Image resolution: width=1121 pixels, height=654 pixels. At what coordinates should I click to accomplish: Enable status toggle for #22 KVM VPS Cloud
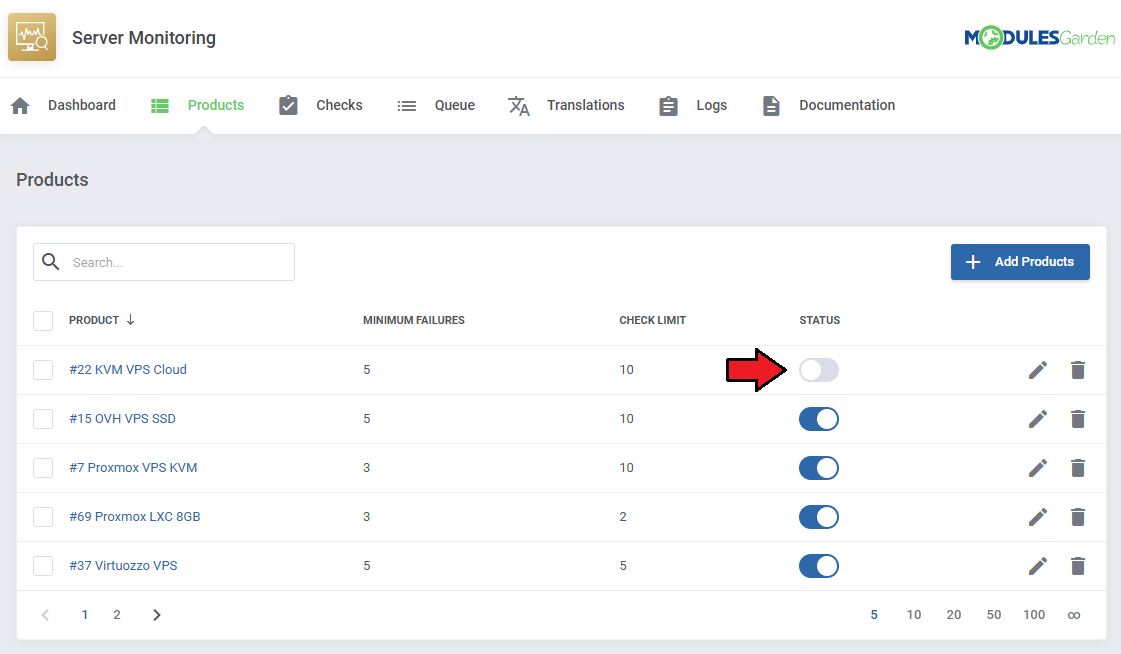[x=819, y=370]
